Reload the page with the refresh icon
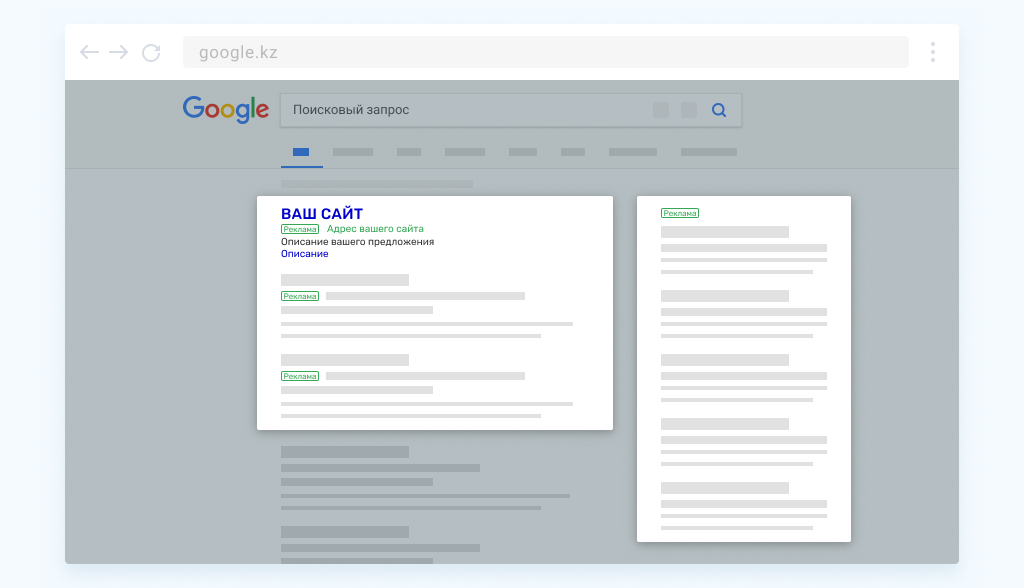Viewport: 1024px width, 588px height. tap(151, 53)
